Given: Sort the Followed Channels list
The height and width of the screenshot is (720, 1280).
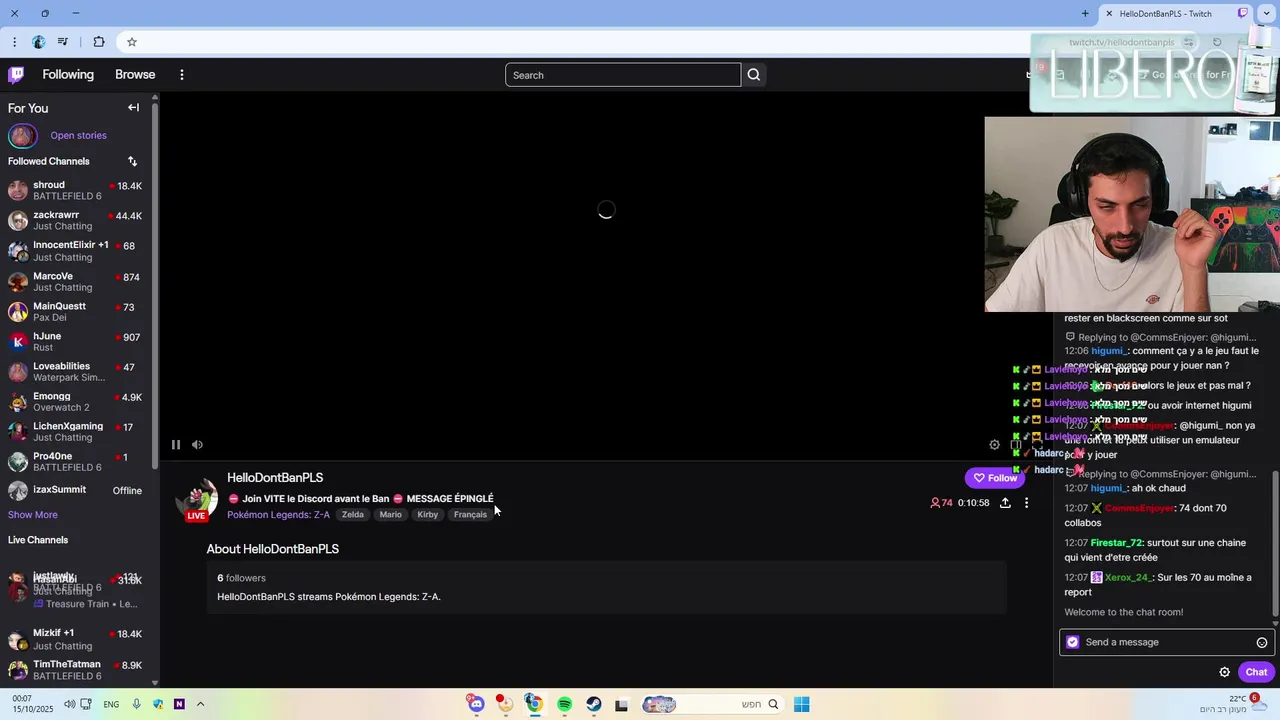Looking at the screenshot, I should click(x=132, y=161).
